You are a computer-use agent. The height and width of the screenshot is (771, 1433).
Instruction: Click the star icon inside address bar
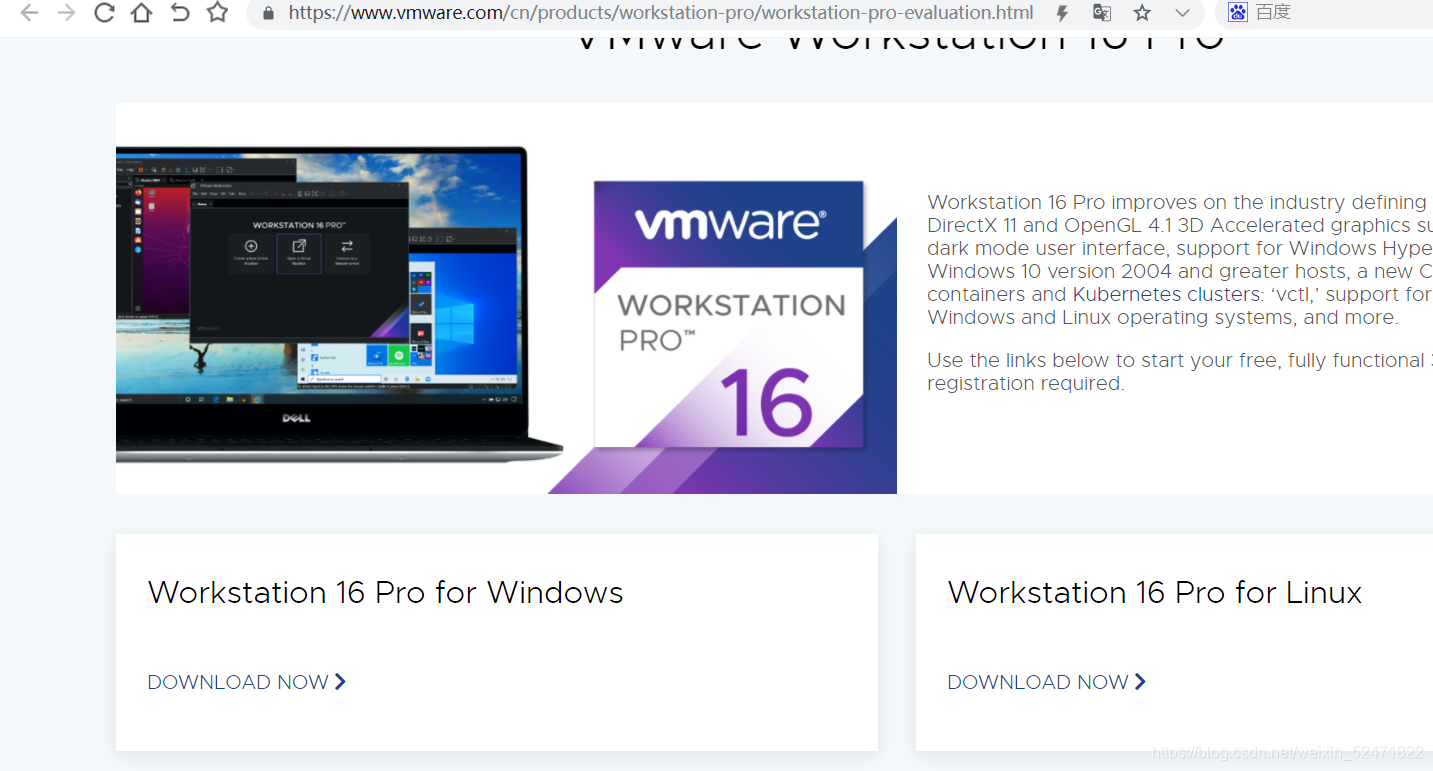[x=1142, y=13]
